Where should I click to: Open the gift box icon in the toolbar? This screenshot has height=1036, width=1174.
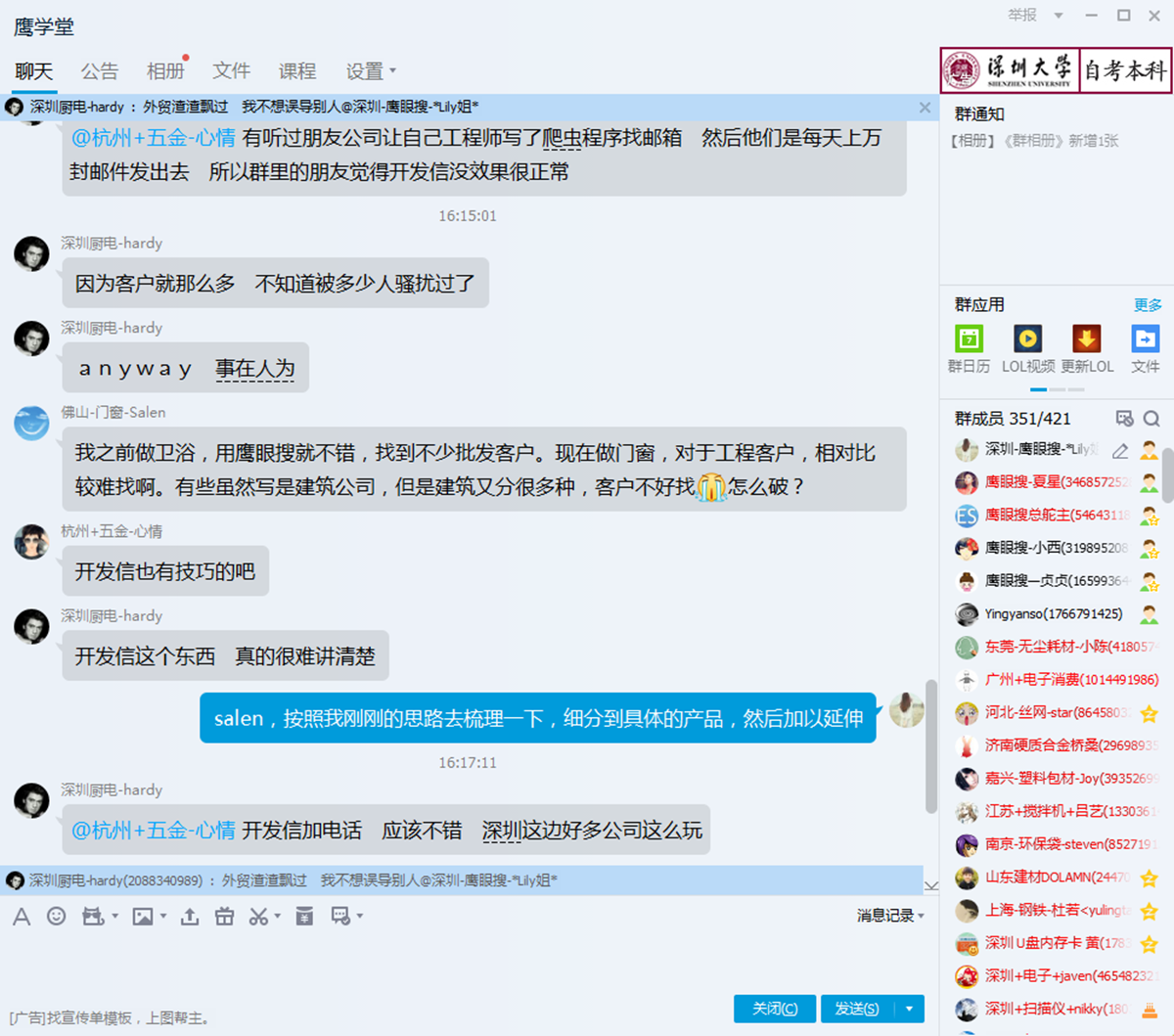(x=225, y=917)
